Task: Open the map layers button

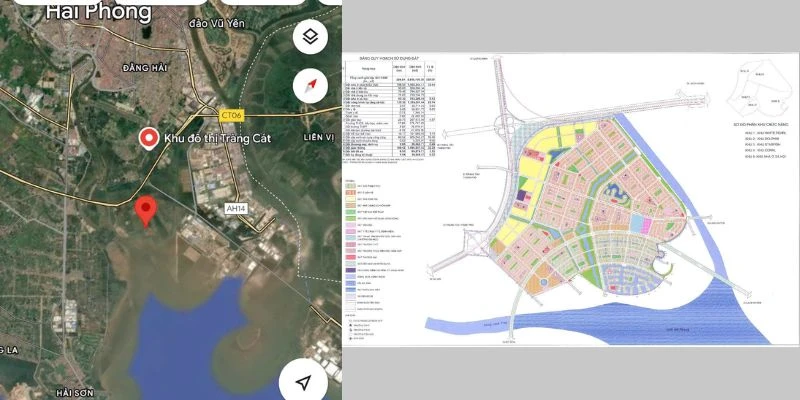Action: (x=310, y=36)
